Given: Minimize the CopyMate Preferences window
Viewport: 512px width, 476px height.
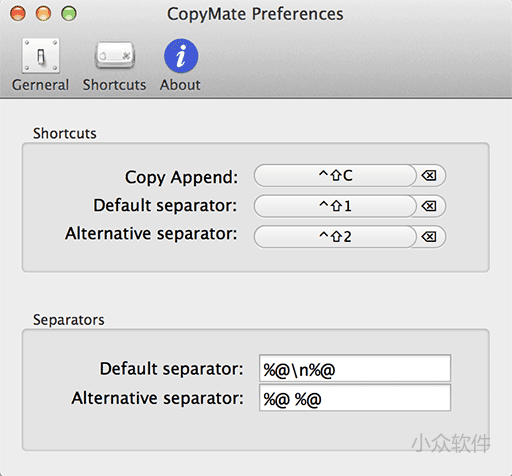Looking at the screenshot, I should point(43,14).
